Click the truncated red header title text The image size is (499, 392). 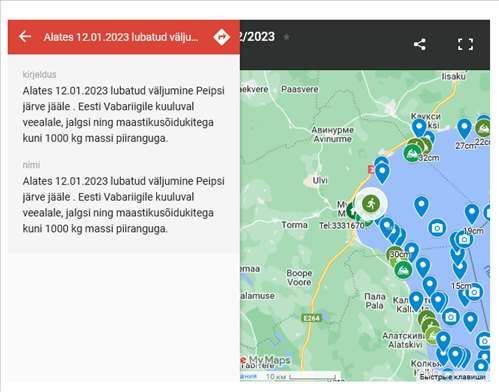121,37
